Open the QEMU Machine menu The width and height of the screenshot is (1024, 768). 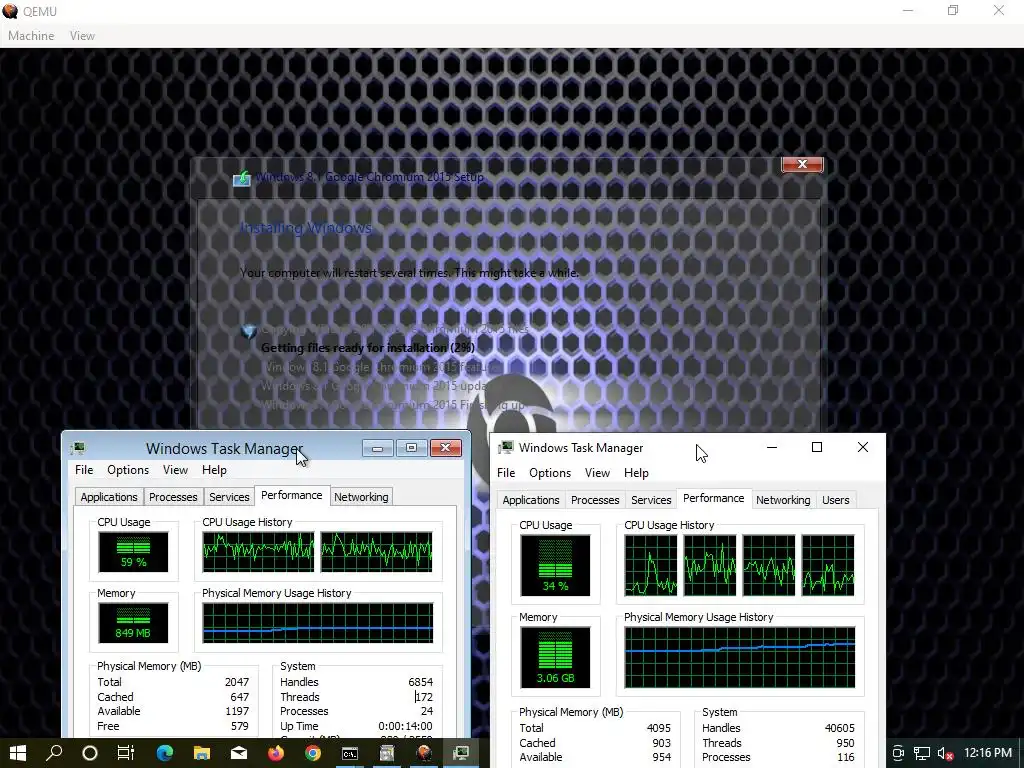[31, 36]
